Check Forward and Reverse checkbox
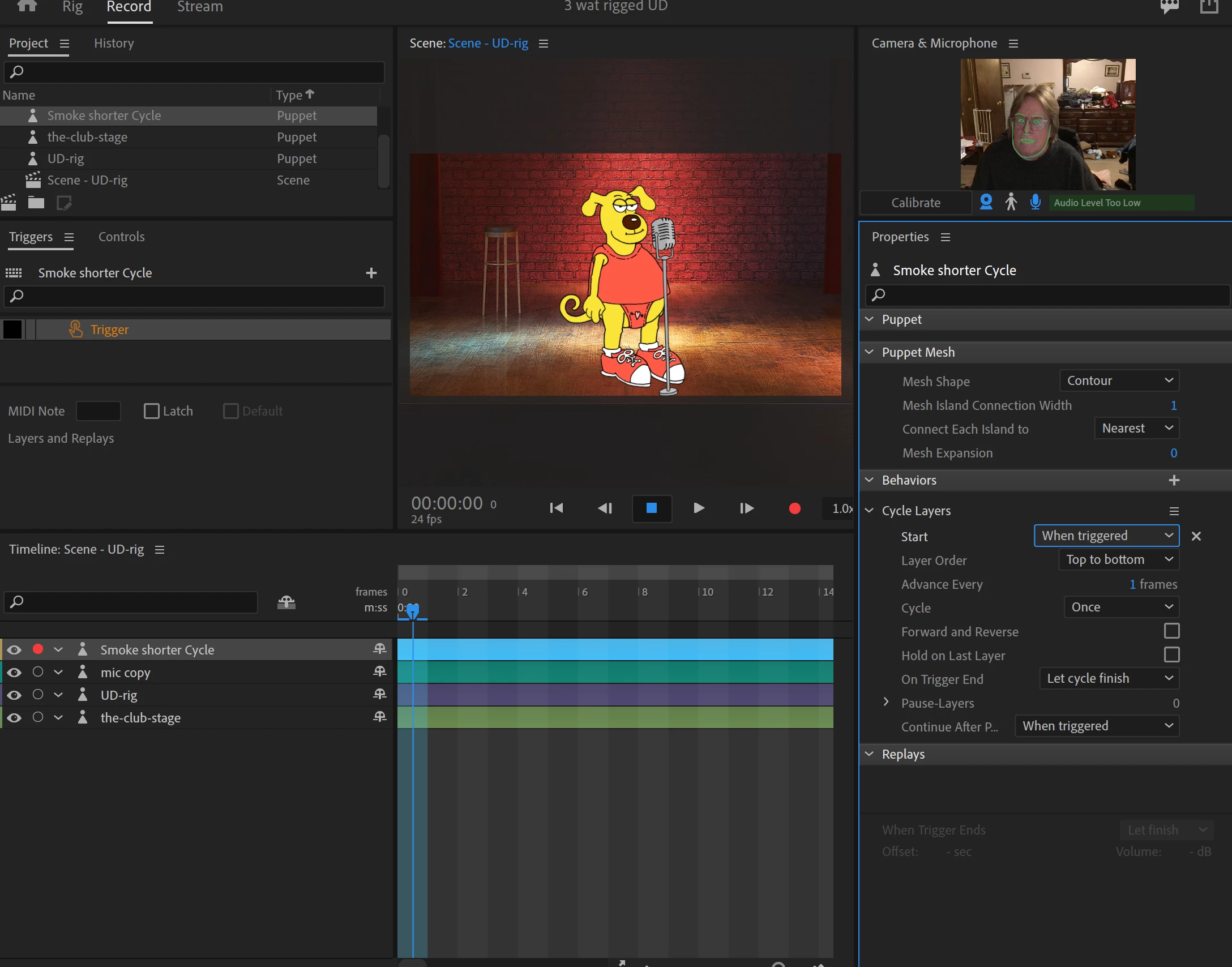 [1171, 631]
